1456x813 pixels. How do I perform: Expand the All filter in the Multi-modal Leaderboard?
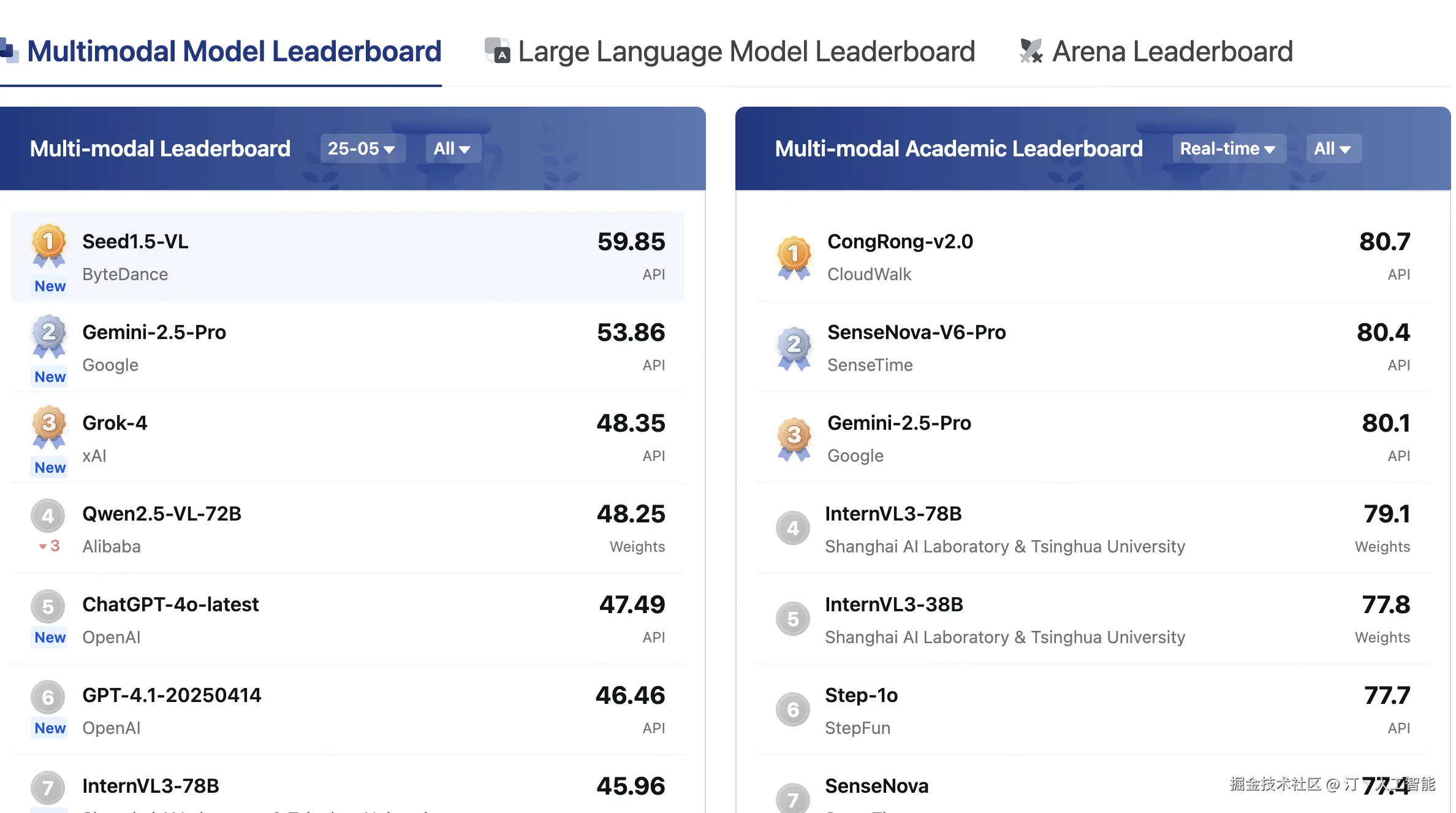click(452, 148)
